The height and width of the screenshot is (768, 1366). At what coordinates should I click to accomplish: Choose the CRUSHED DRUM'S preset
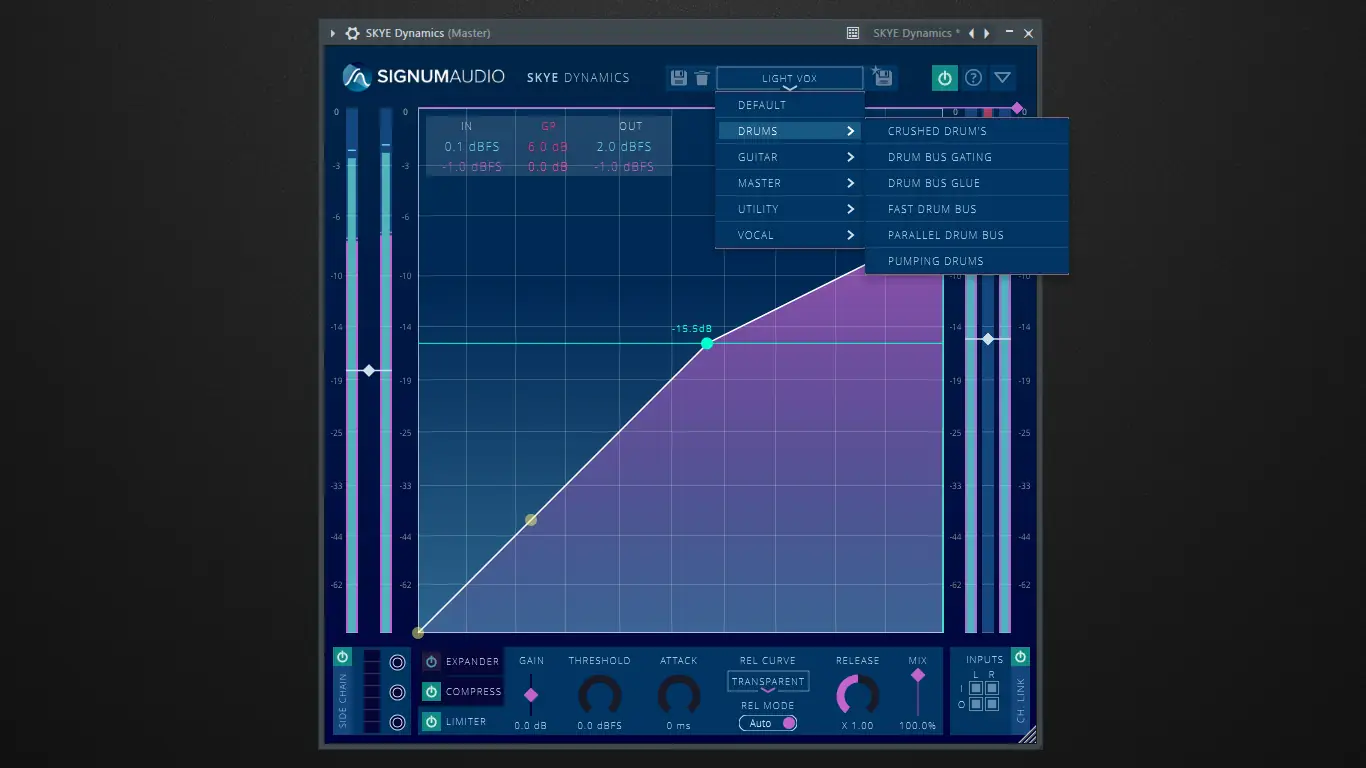coord(967,131)
